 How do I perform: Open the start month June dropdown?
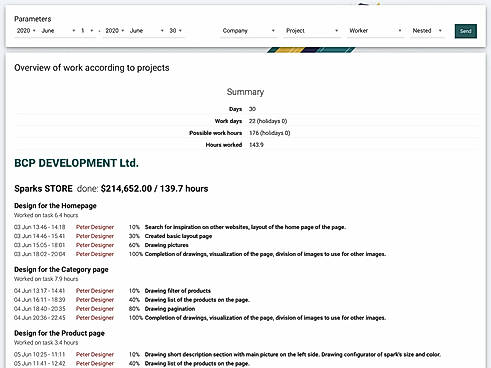click(58, 31)
